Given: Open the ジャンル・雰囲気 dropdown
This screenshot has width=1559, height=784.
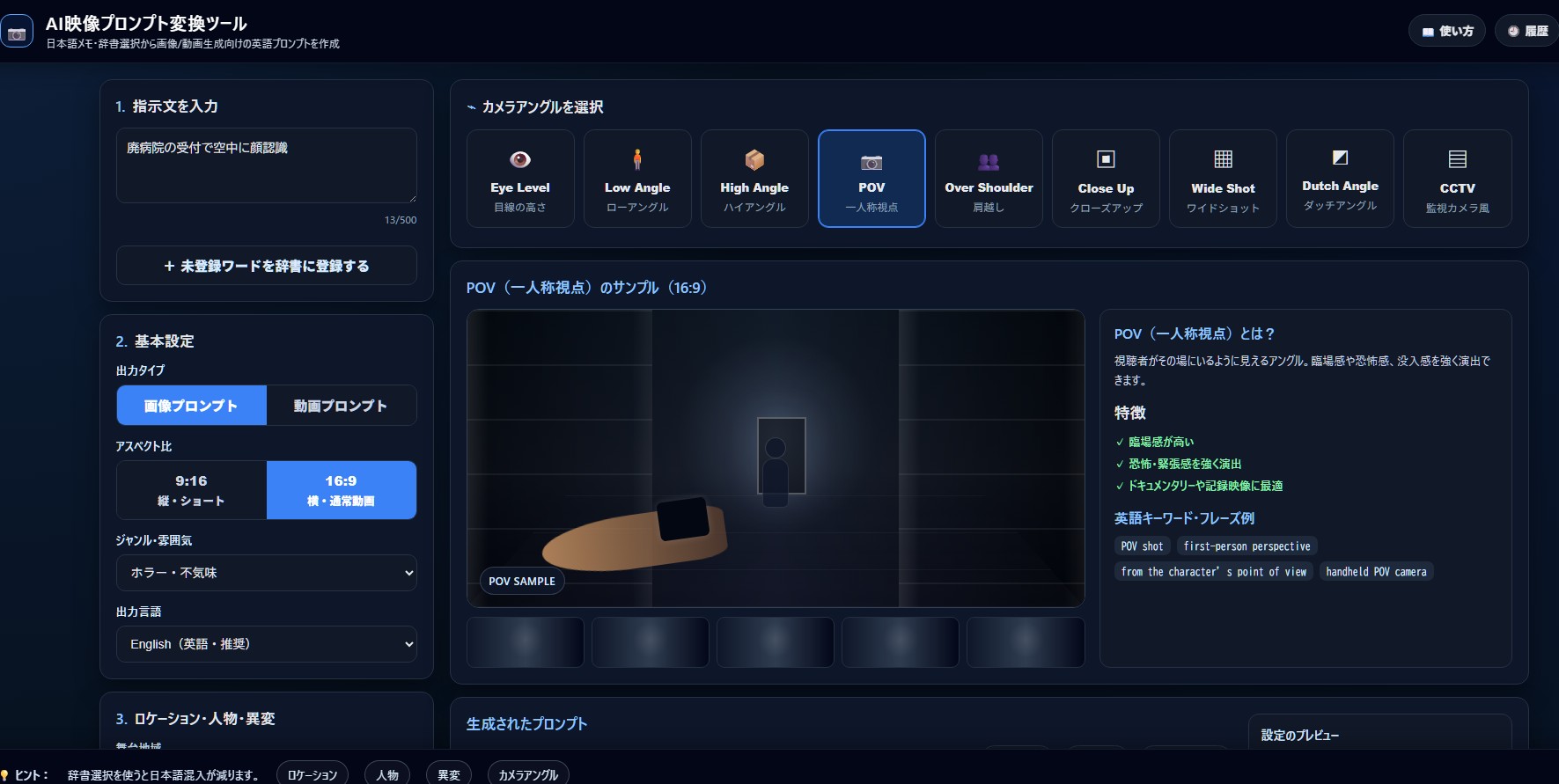Looking at the screenshot, I should (x=267, y=573).
